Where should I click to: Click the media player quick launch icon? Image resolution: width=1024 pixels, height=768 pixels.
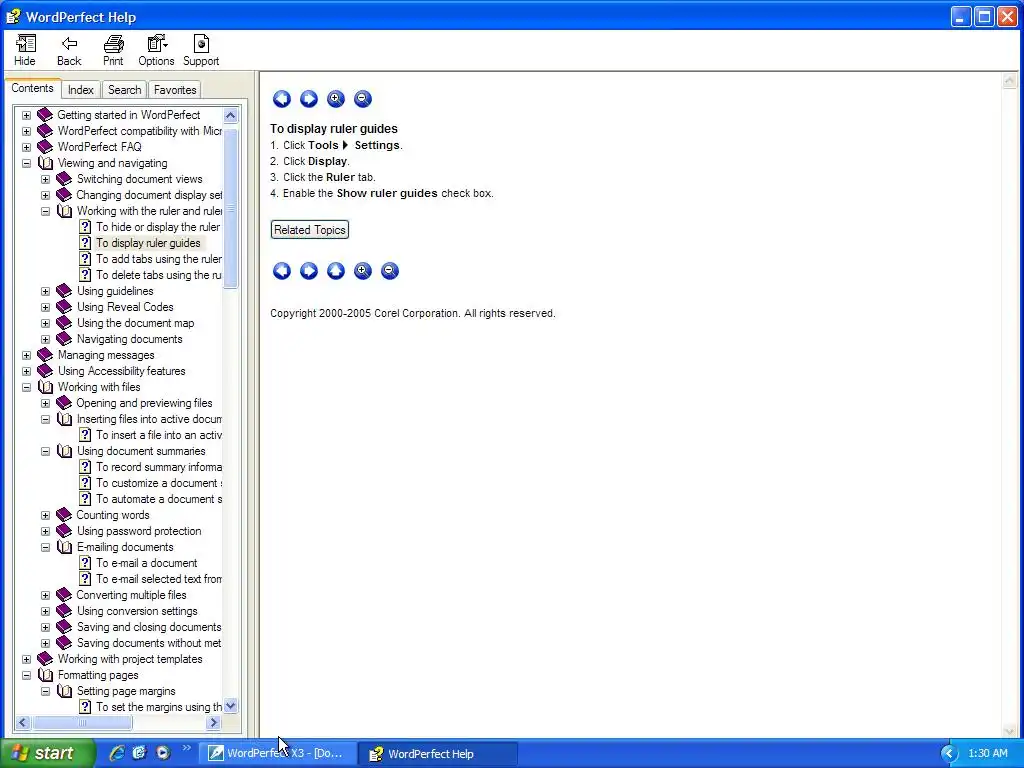tap(163, 753)
